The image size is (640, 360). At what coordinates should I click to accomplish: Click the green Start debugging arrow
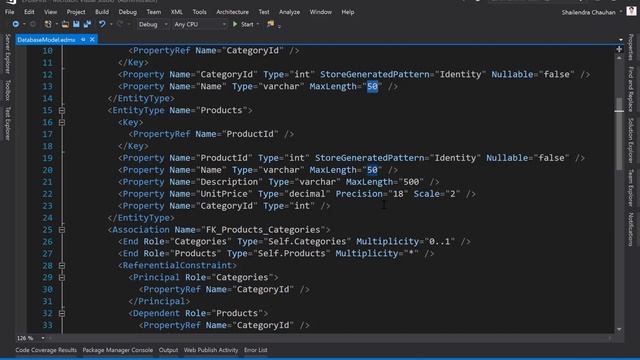click(x=235, y=24)
